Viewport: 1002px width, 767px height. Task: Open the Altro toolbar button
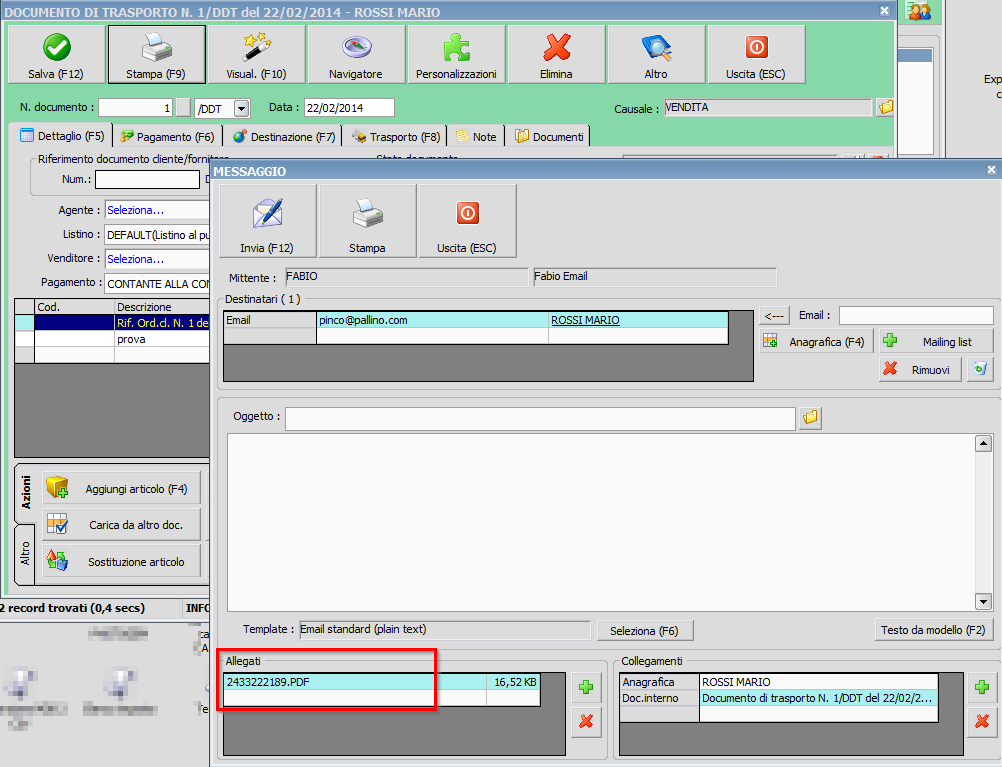(656, 54)
